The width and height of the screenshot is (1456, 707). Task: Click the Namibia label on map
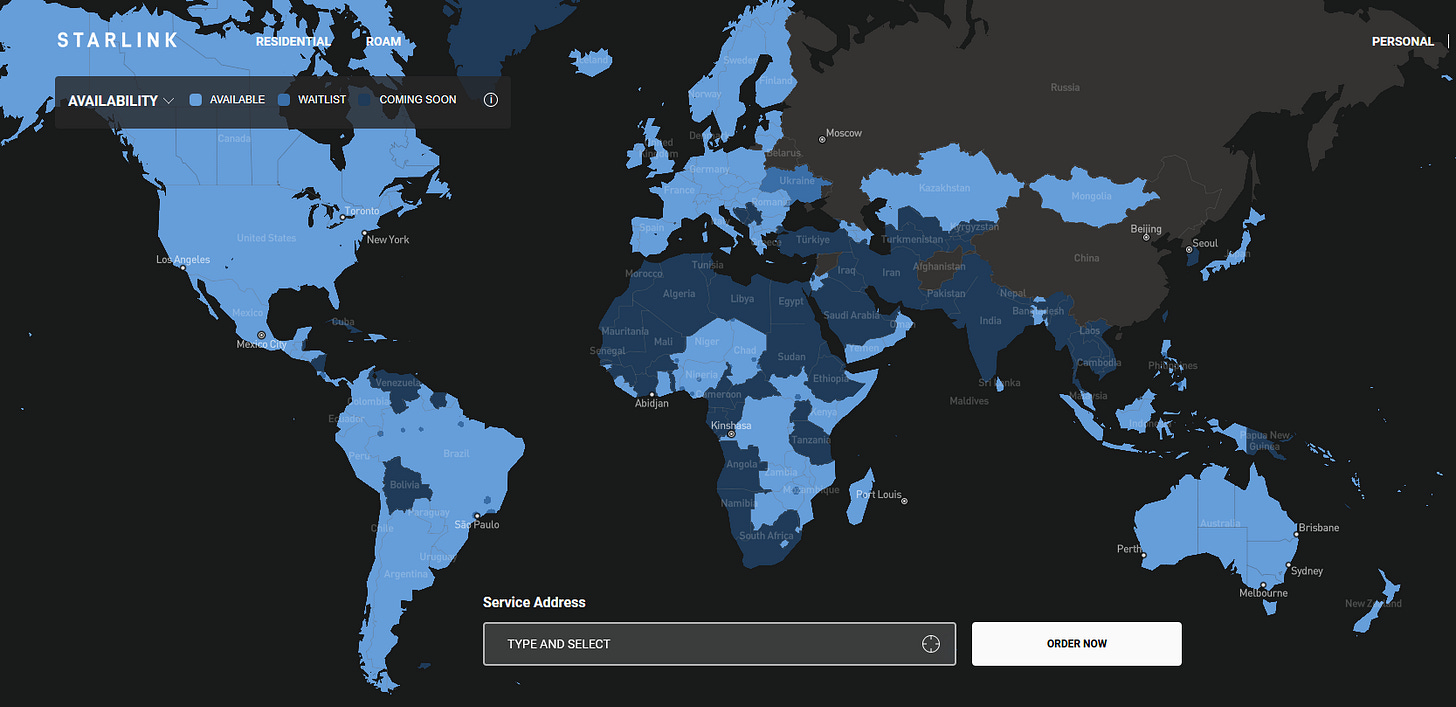point(739,503)
